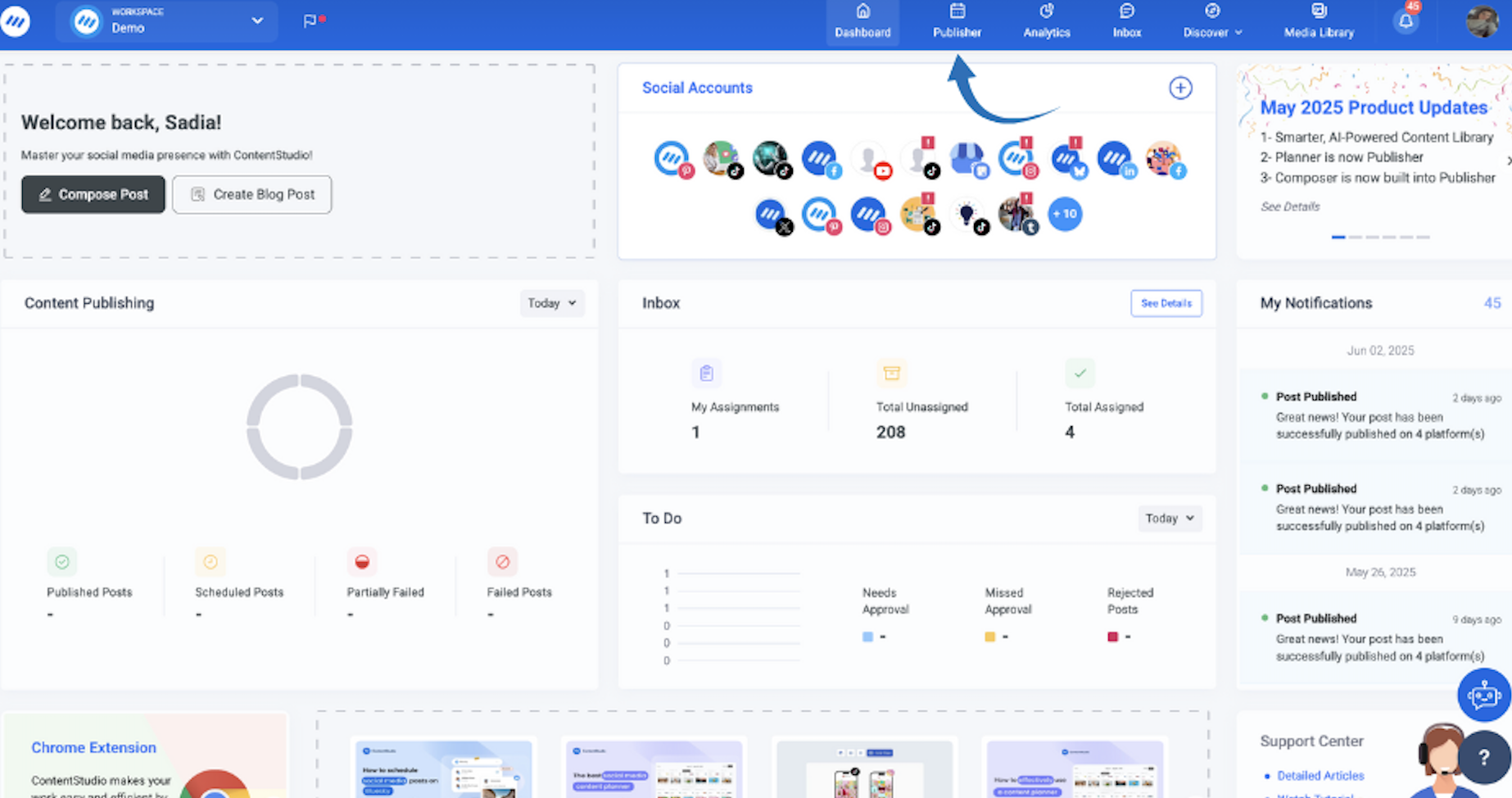This screenshot has width=1512, height=798.
Task: Click the Rejected Posts red legend swatch
Action: click(x=1112, y=637)
